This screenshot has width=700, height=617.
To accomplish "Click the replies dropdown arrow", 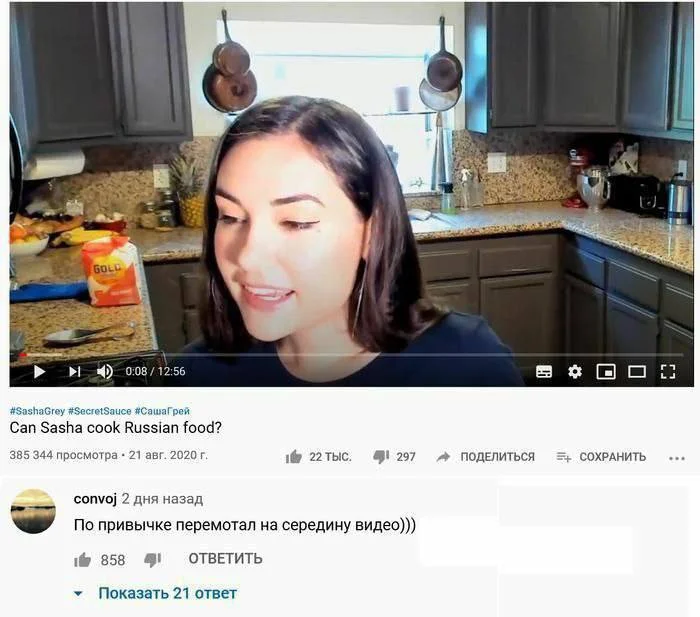I will tap(79, 594).
